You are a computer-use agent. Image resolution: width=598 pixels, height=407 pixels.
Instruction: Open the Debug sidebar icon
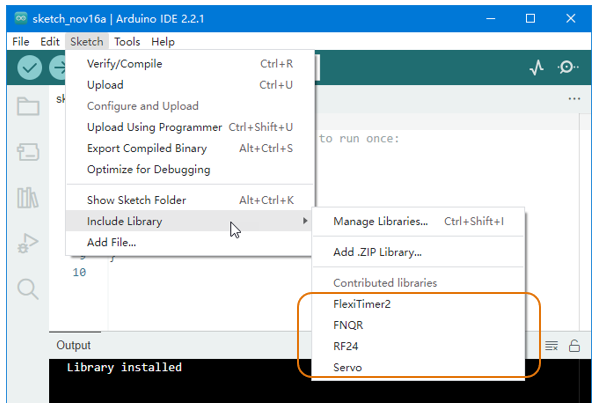coord(28,243)
